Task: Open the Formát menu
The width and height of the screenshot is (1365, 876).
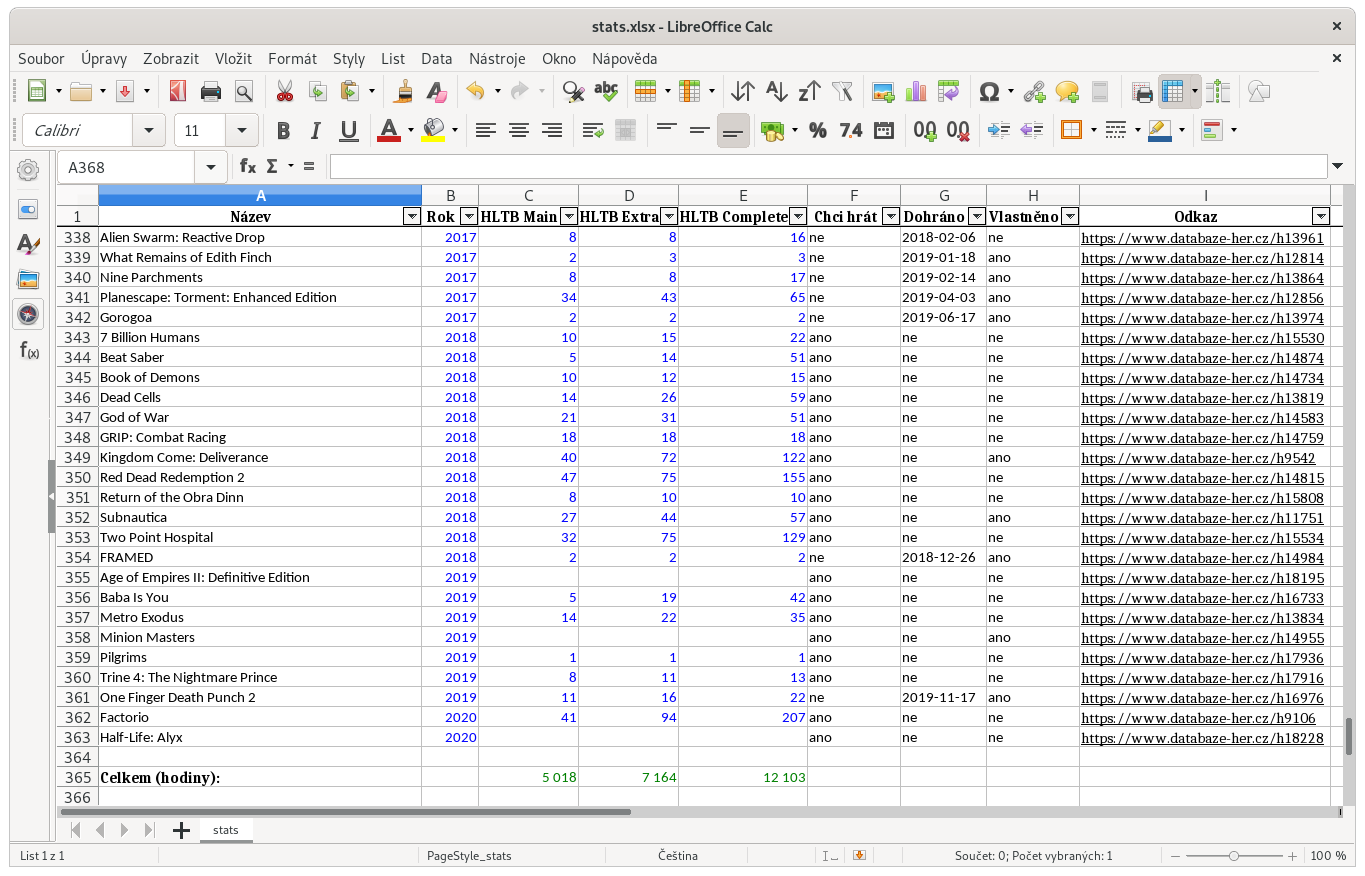Action: coord(292,59)
